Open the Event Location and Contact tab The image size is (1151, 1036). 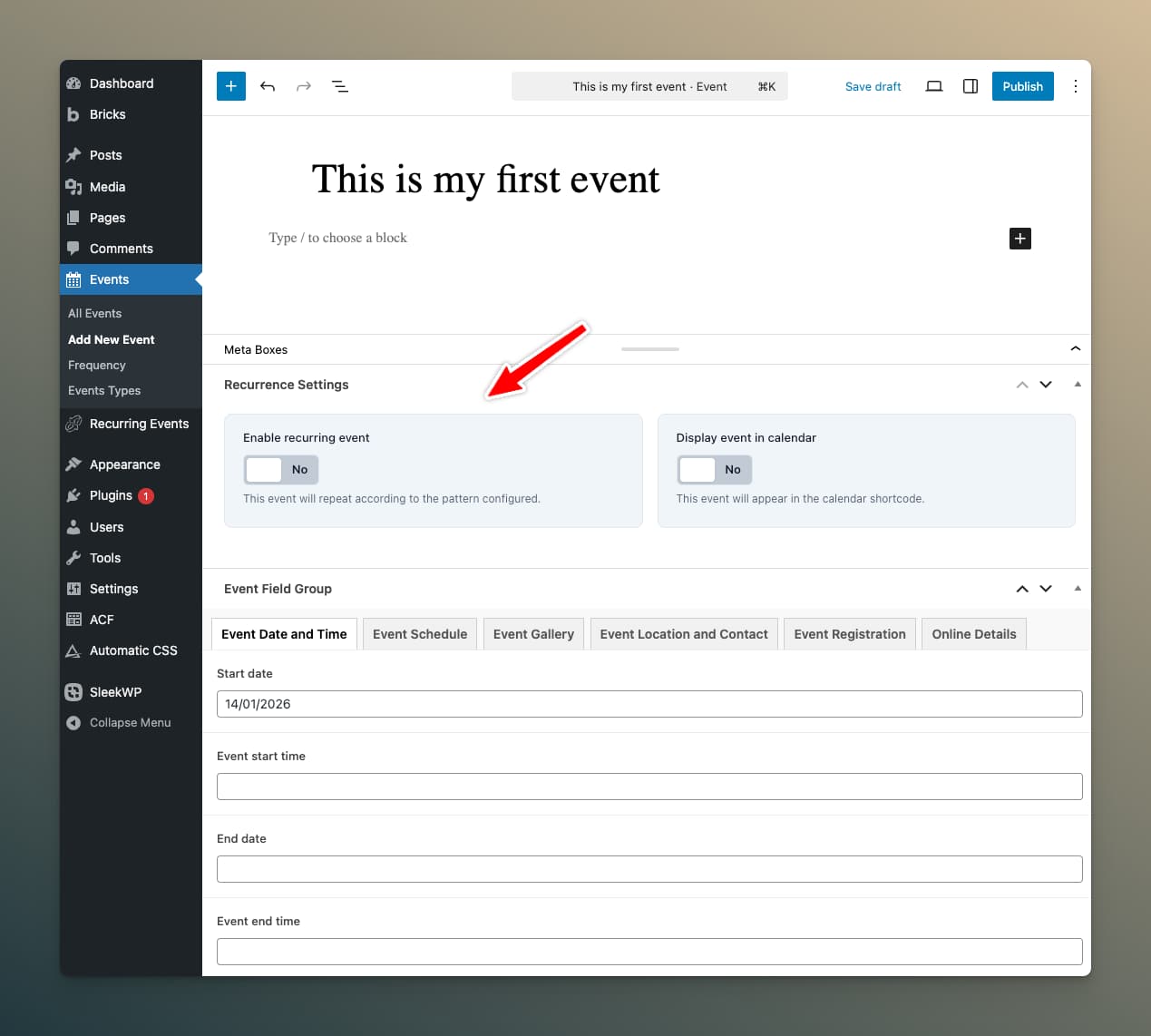pyautogui.click(x=683, y=634)
